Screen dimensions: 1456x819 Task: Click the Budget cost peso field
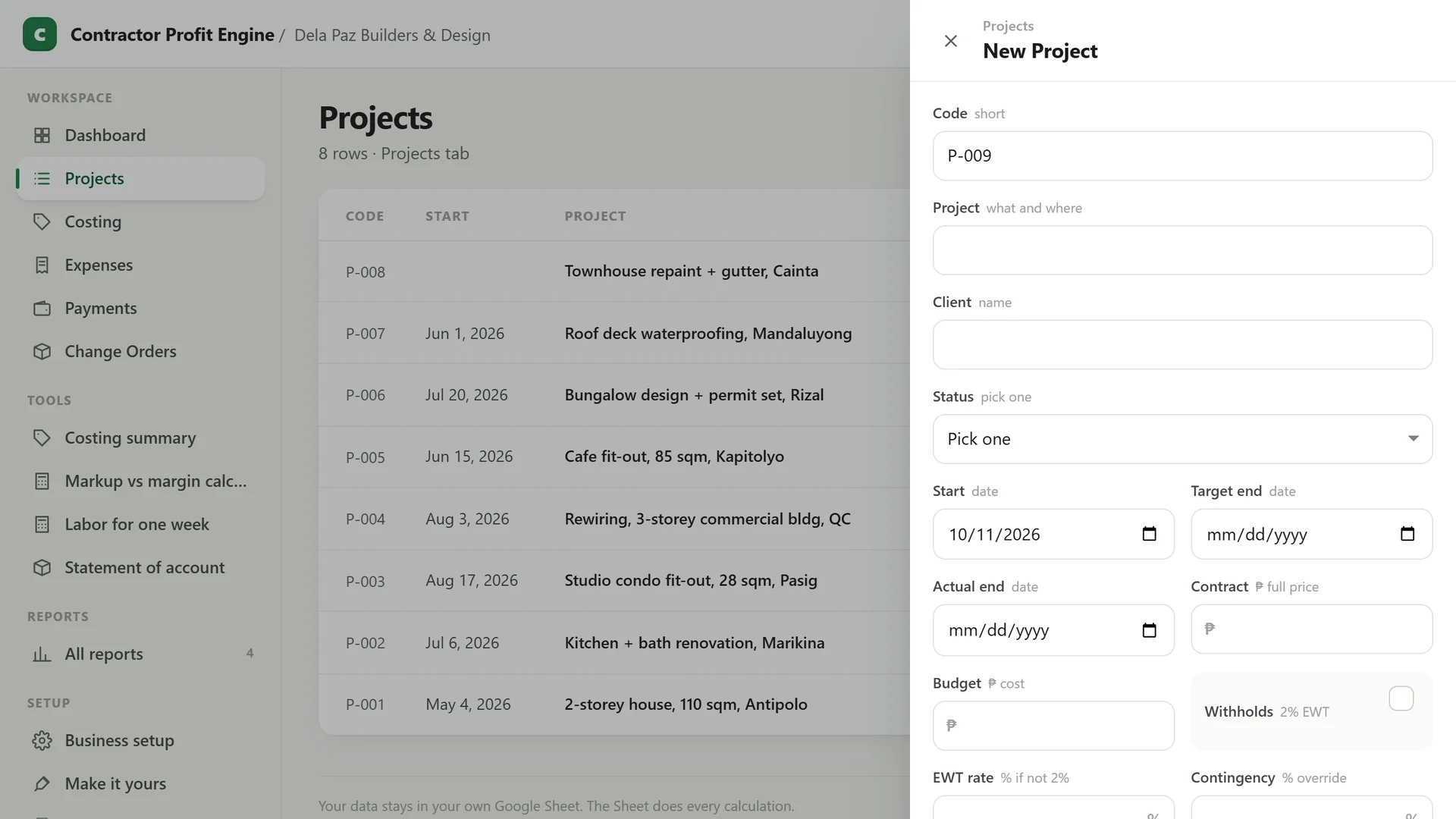(1053, 726)
